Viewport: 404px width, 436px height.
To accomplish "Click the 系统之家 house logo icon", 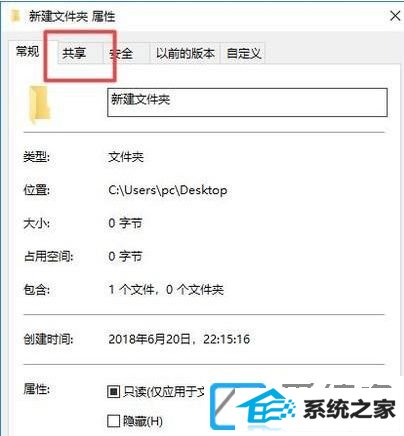I will click(253, 407).
